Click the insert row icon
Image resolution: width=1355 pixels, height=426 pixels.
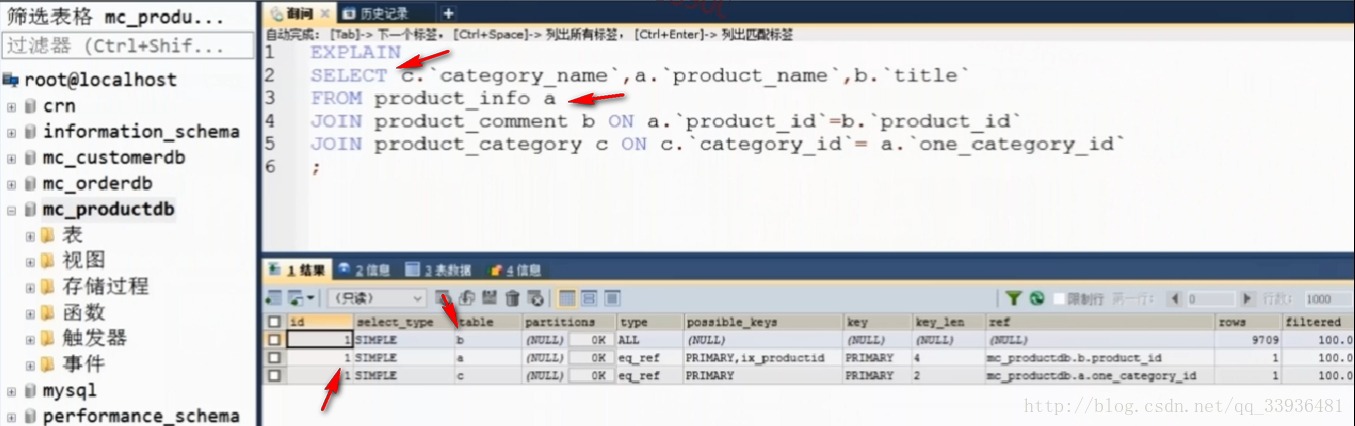point(444,298)
